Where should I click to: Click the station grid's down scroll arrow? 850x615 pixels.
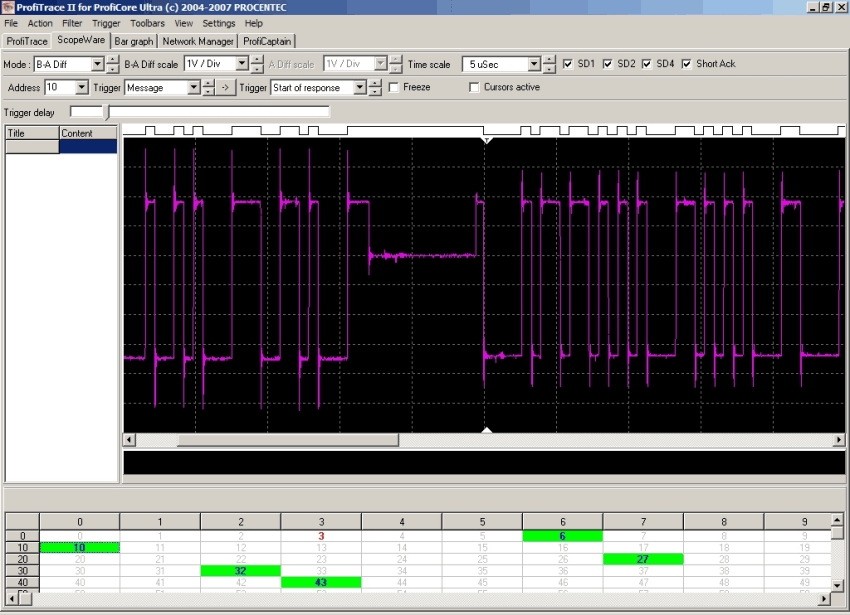[x=837, y=584]
